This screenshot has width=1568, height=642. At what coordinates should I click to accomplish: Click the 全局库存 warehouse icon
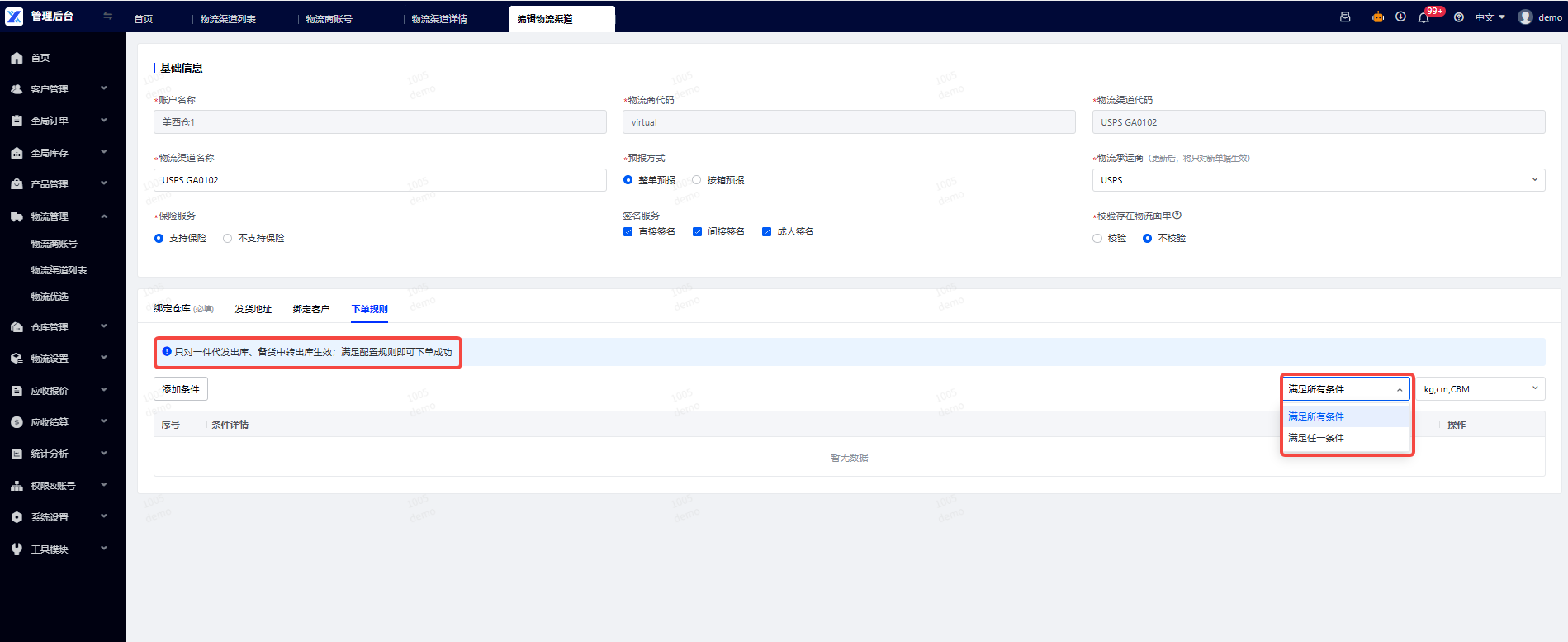tap(17, 153)
